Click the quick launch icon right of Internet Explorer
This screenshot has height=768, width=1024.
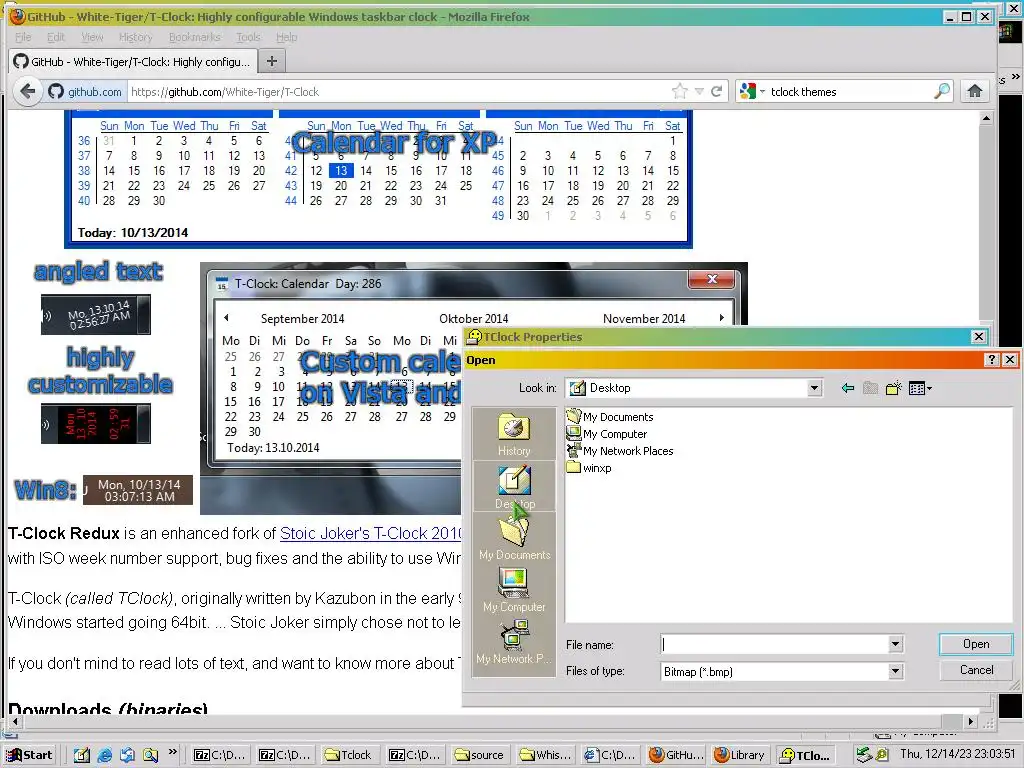click(127, 755)
